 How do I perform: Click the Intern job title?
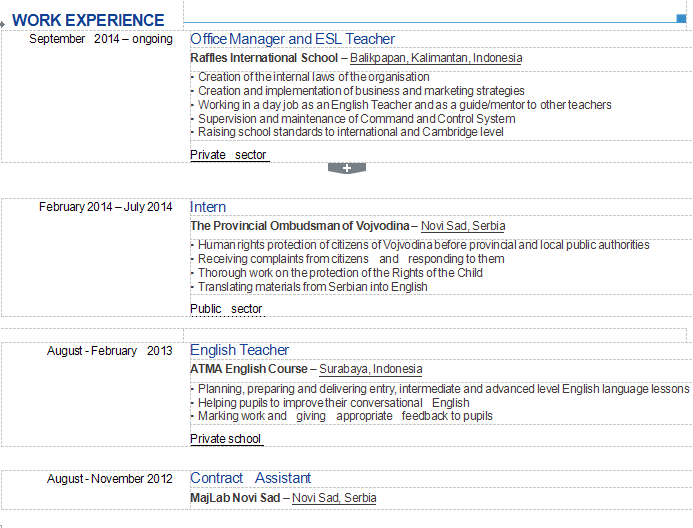[208, 207]
